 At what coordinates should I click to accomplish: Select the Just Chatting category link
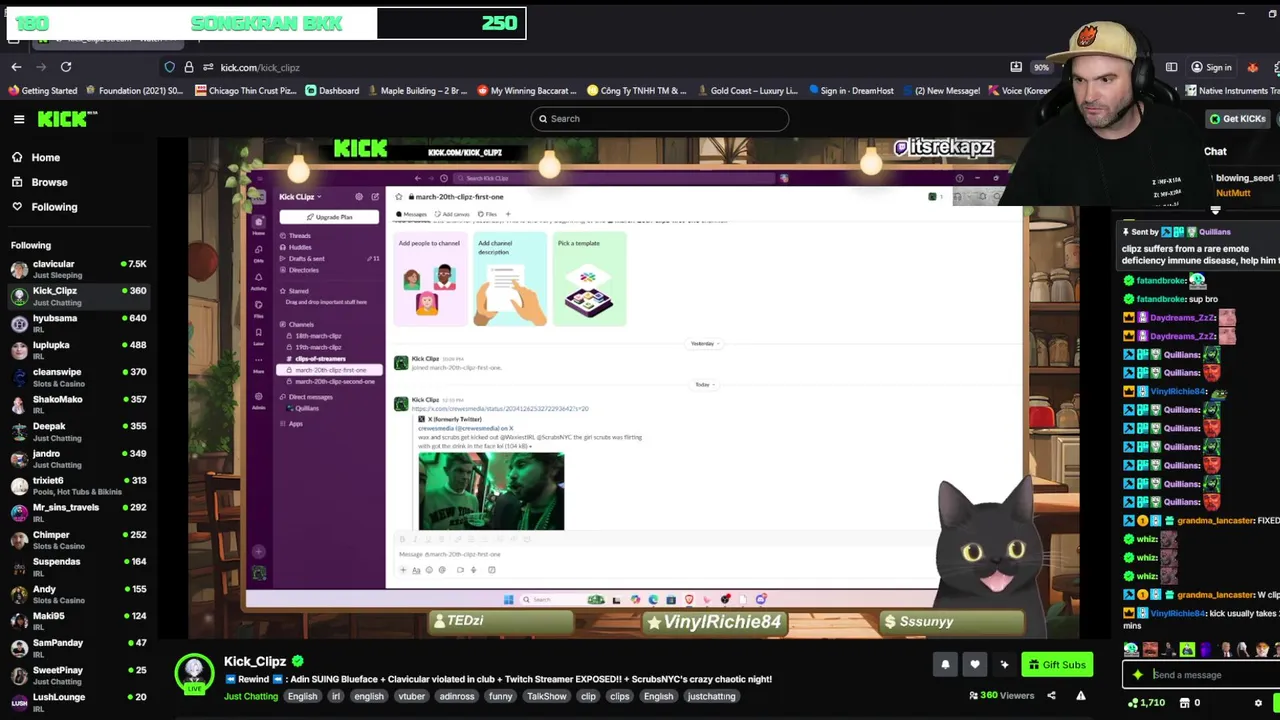(251, 696)
